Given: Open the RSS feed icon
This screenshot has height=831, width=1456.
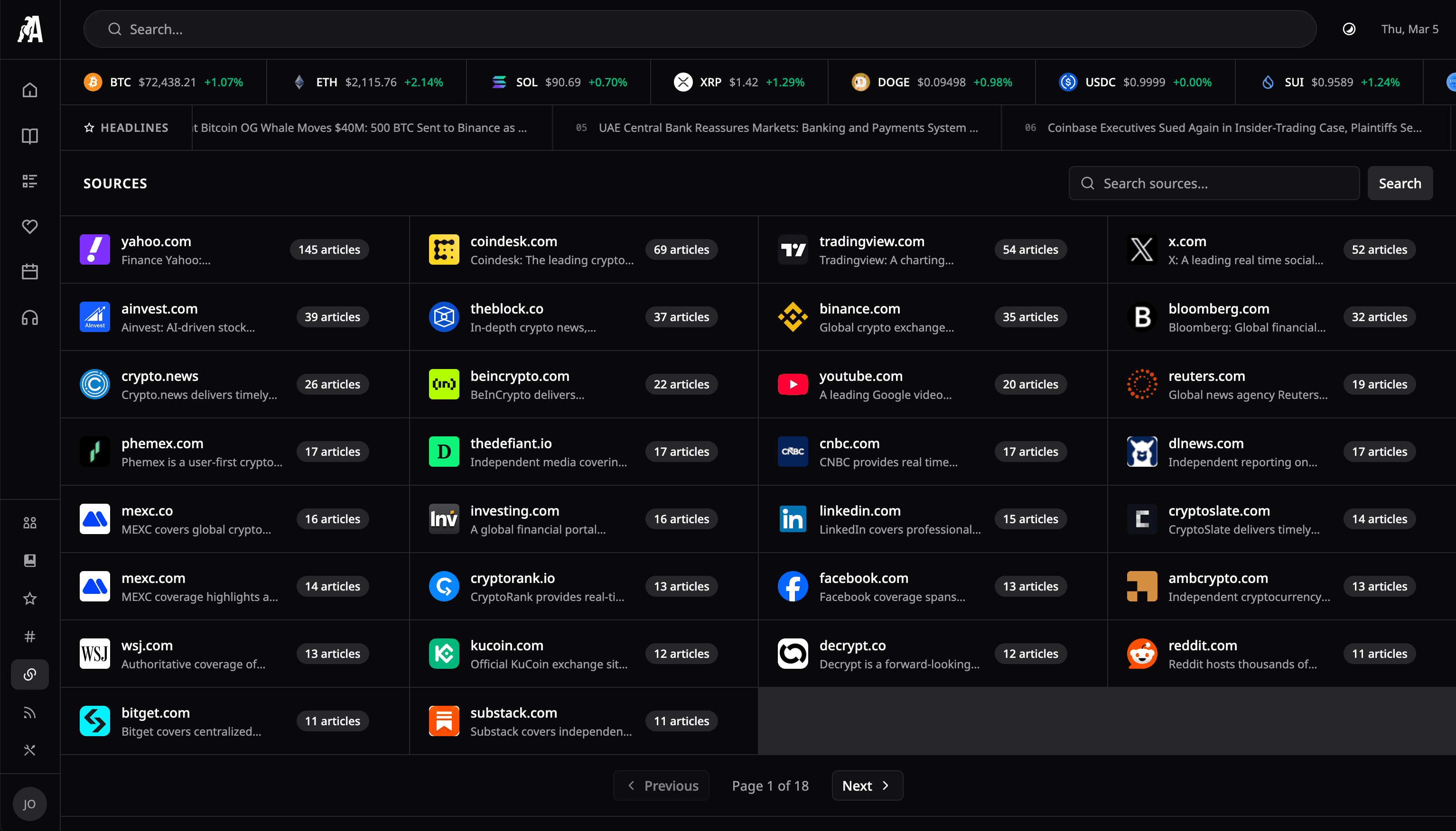Looking at the screenshot, I should (x=29, y=712).
